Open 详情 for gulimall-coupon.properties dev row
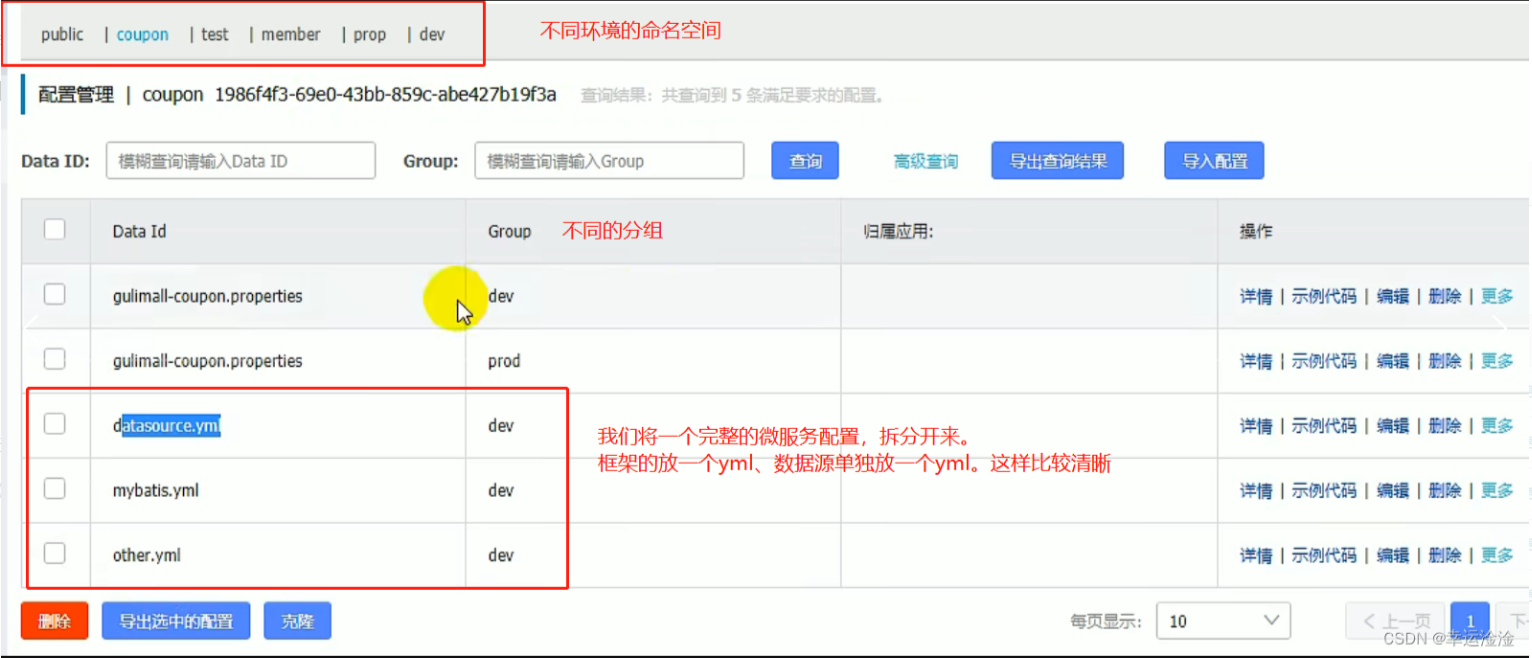The image size is (1532, 658). 1256,296
